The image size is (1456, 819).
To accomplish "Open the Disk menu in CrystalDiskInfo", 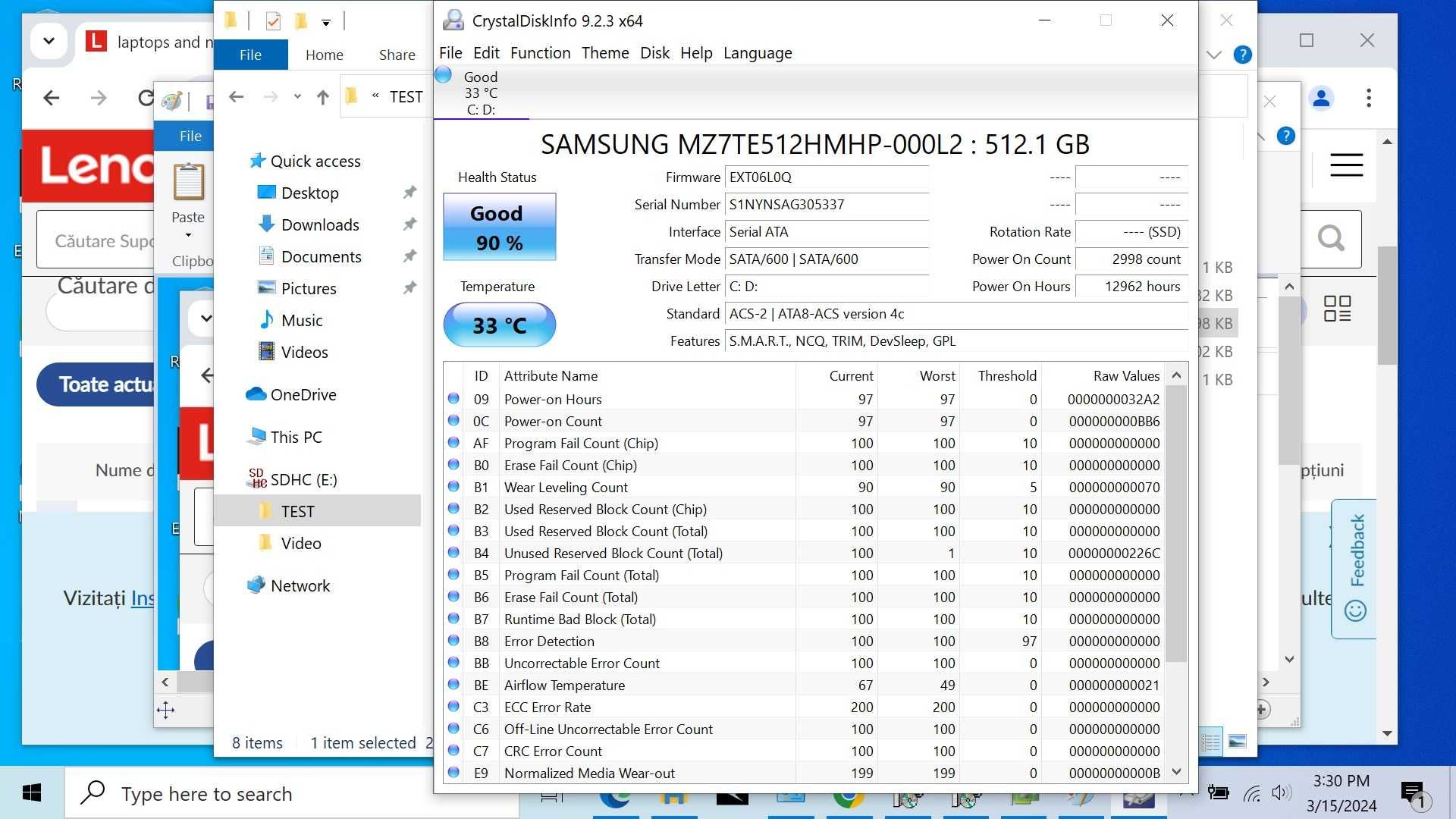I will click(x=655, y=53).
